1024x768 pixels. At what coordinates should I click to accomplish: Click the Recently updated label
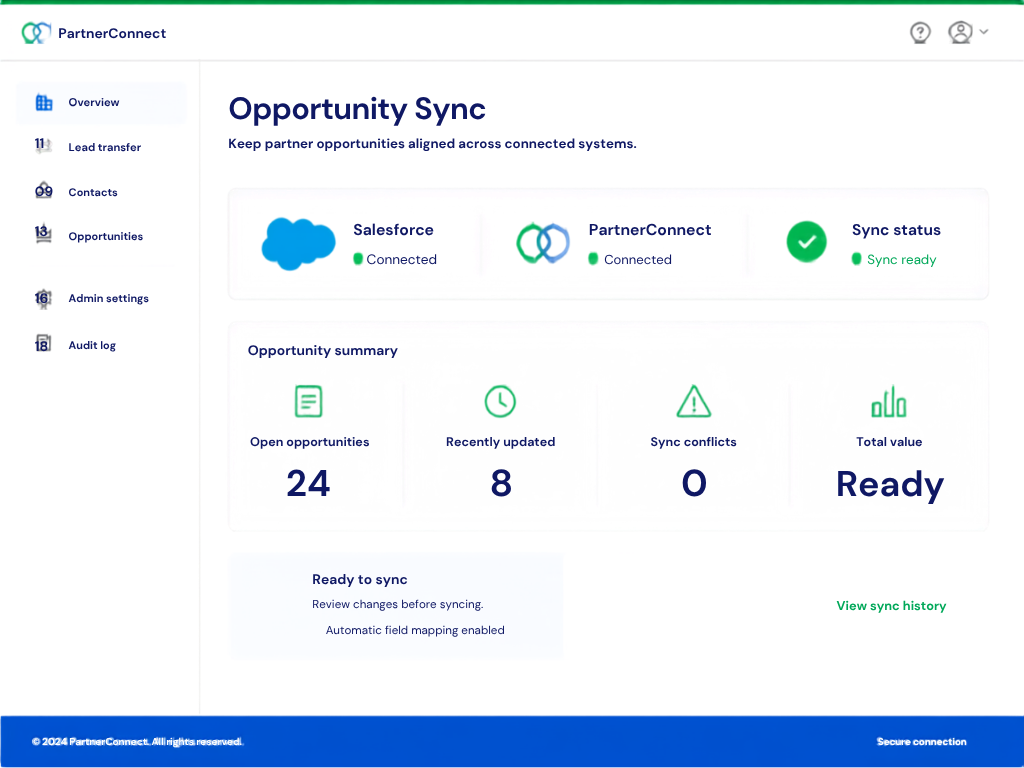click(501, 442)
